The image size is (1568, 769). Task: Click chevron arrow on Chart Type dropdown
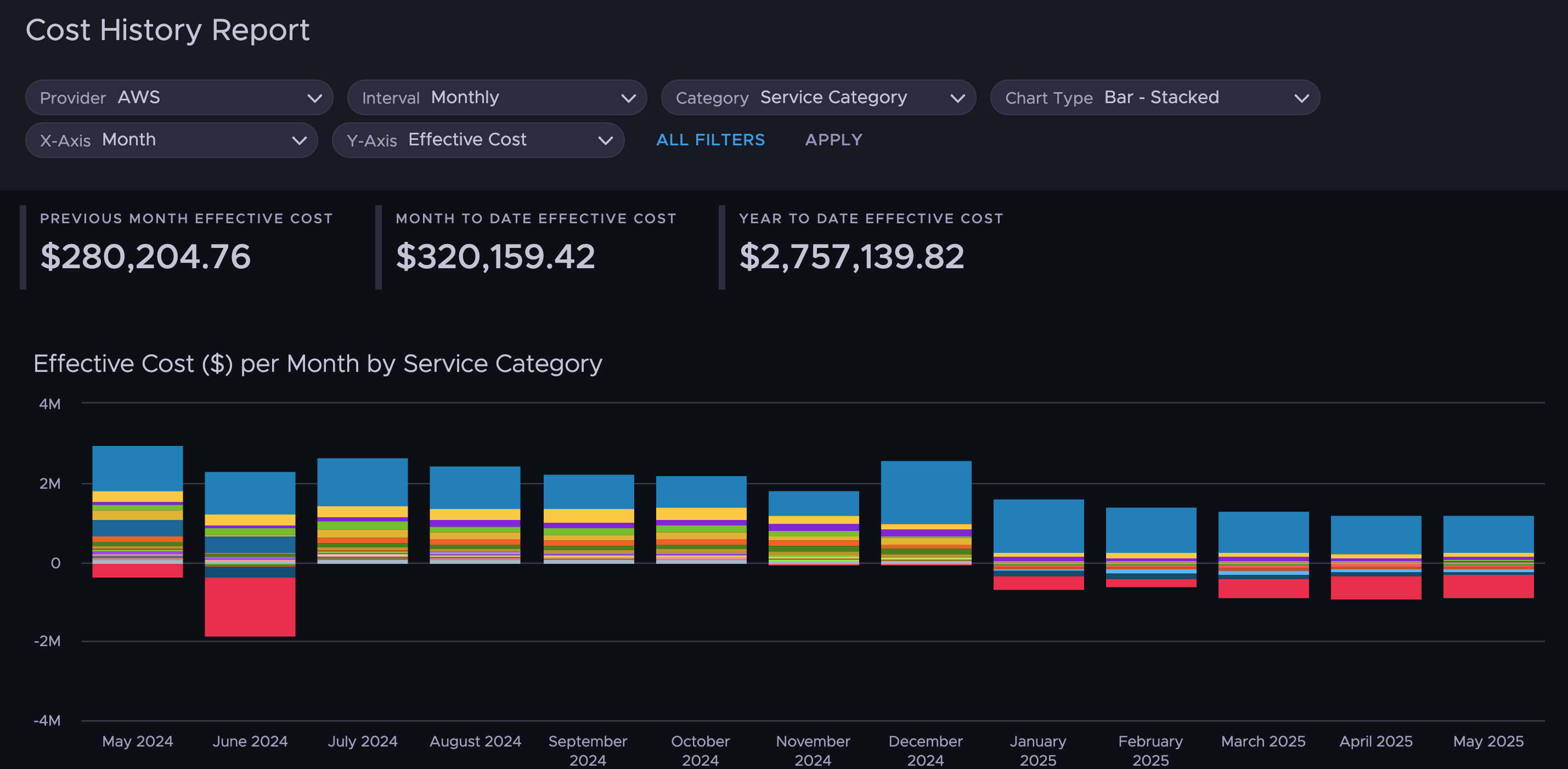point(1301,98)
